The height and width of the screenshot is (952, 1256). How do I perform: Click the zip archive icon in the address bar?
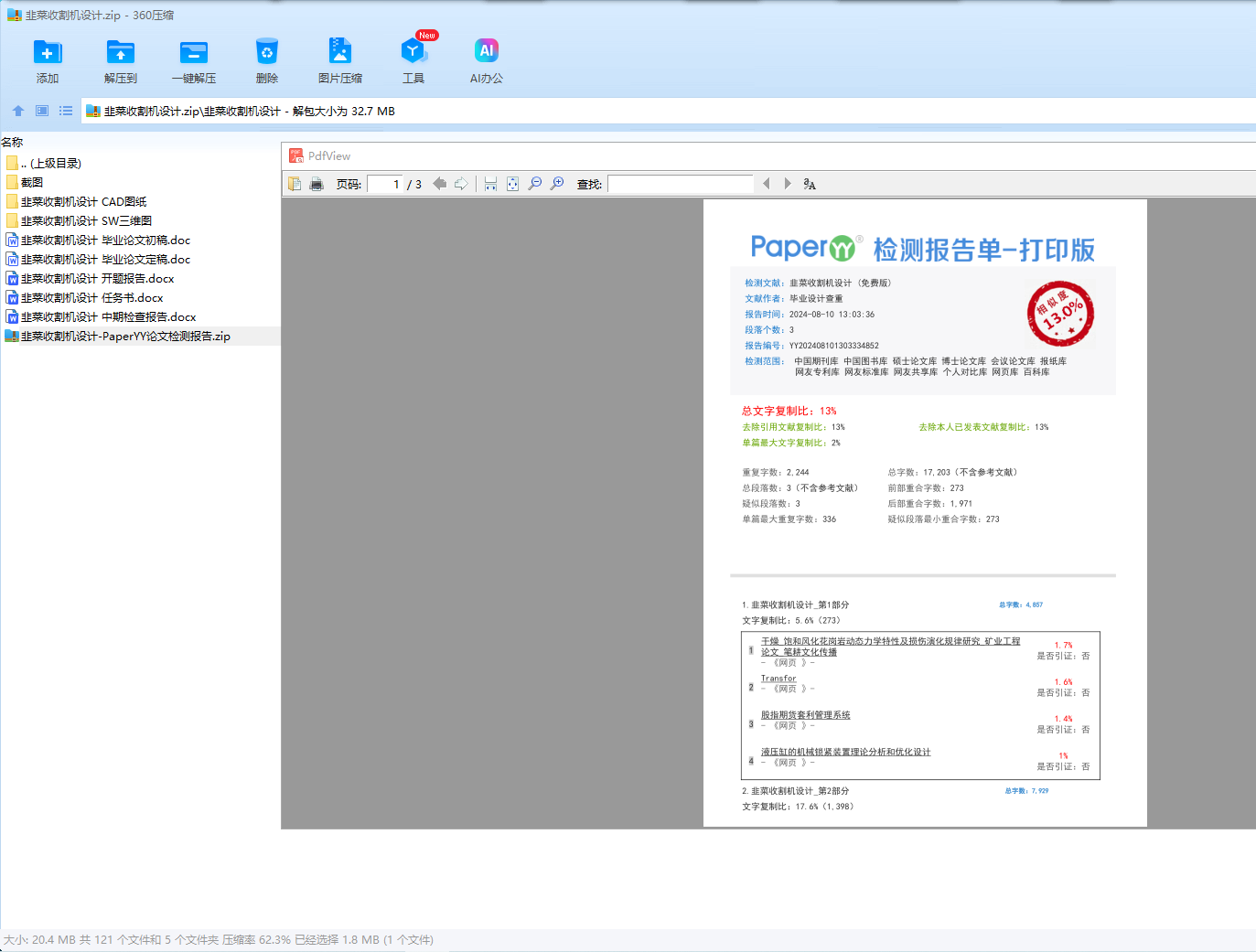pyautogui.click(x=93, y=112)
